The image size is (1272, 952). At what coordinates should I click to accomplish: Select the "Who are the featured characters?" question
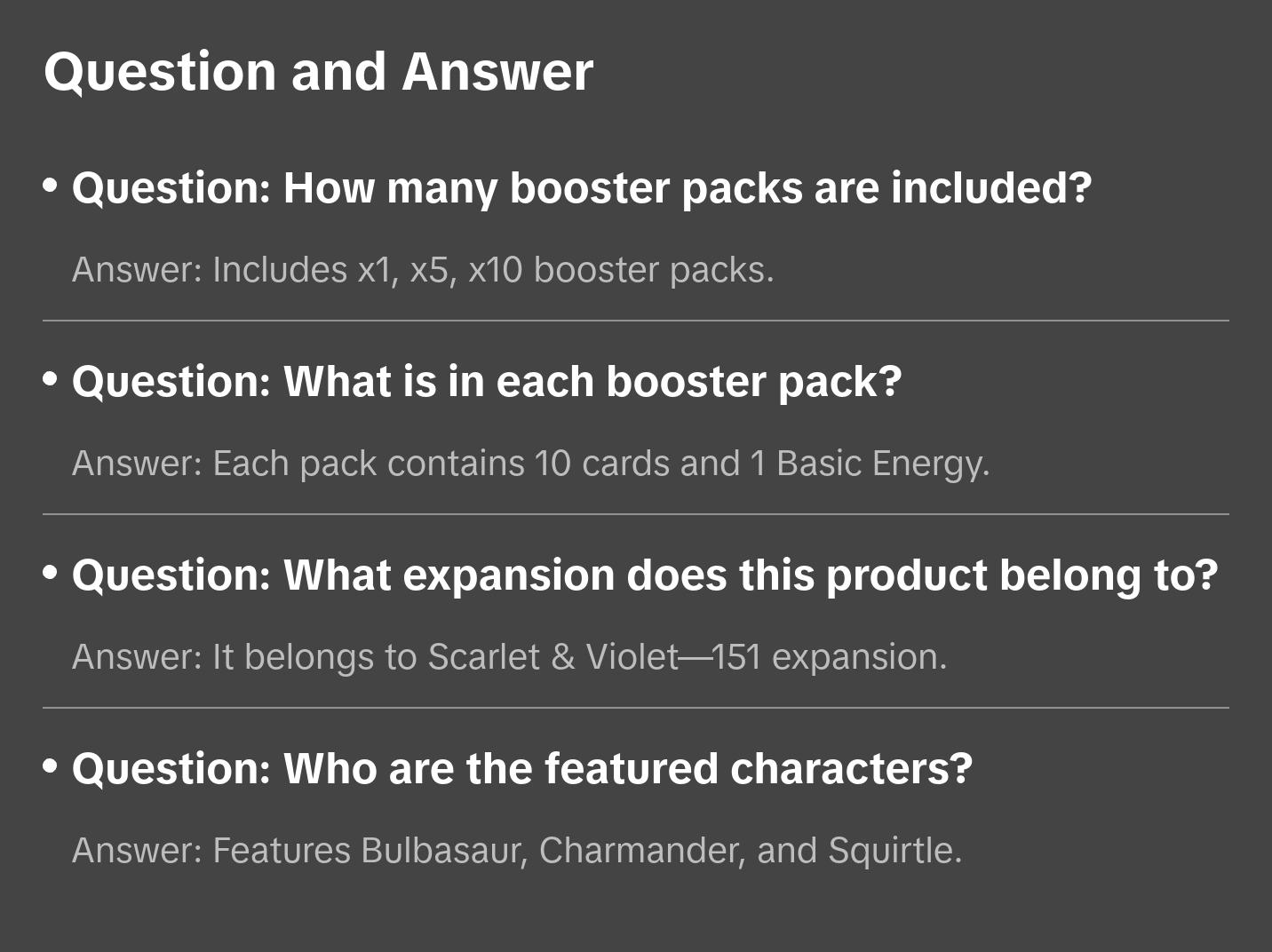(521, 769)
